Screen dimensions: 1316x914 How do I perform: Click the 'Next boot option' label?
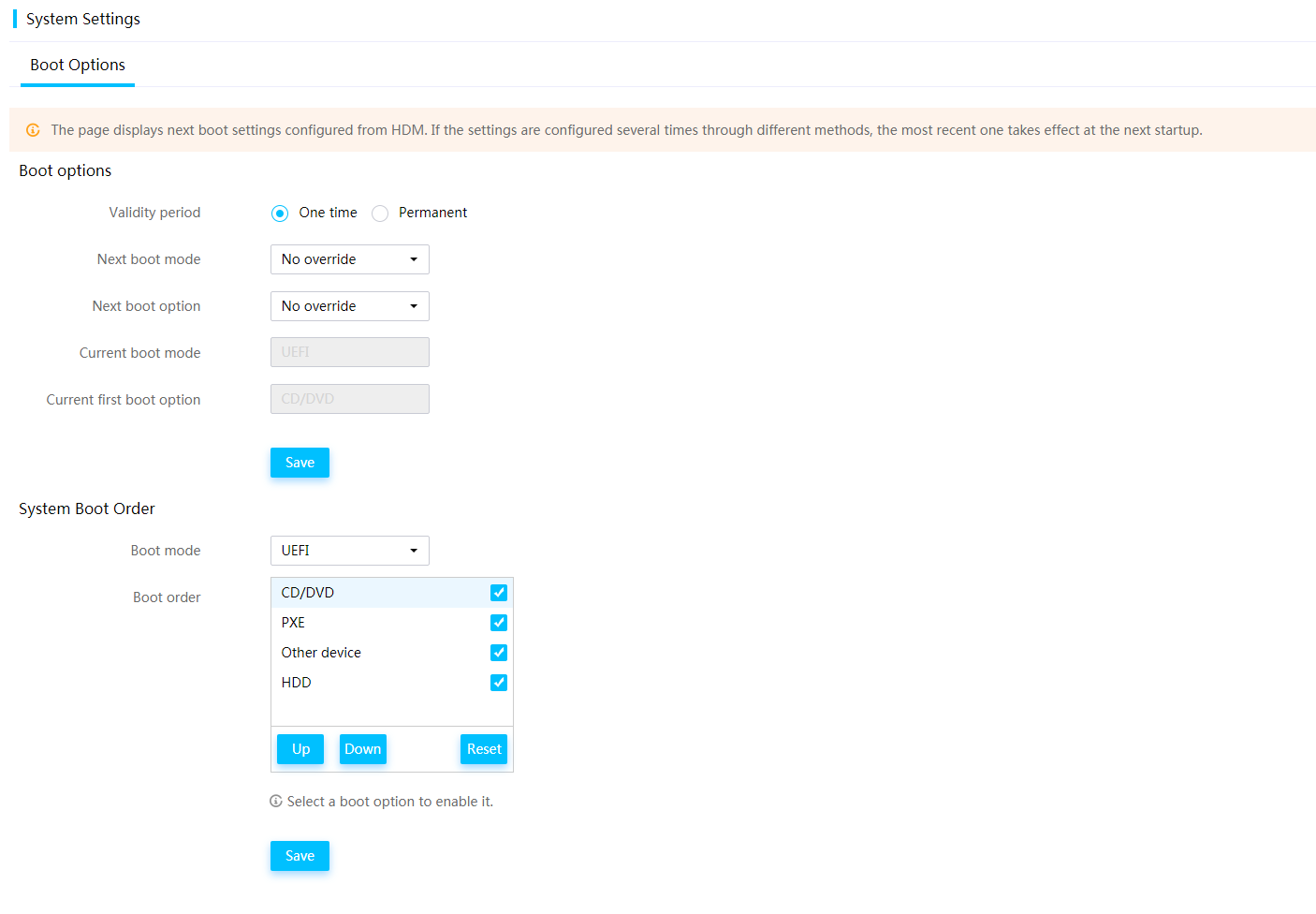(146, 306)
